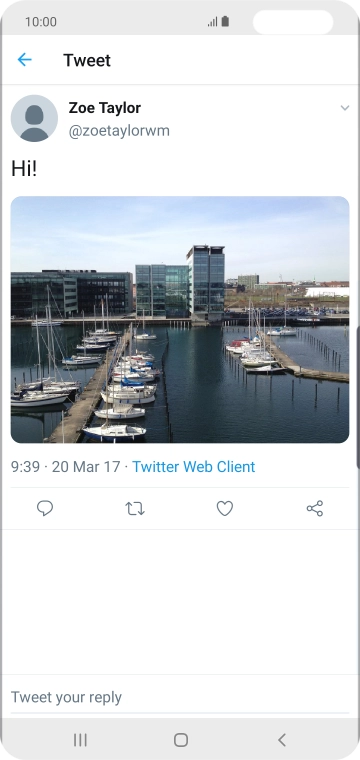Tap the Hi! tweet text
This screenshot has width=360, height=760.
(x=24, y=169)
